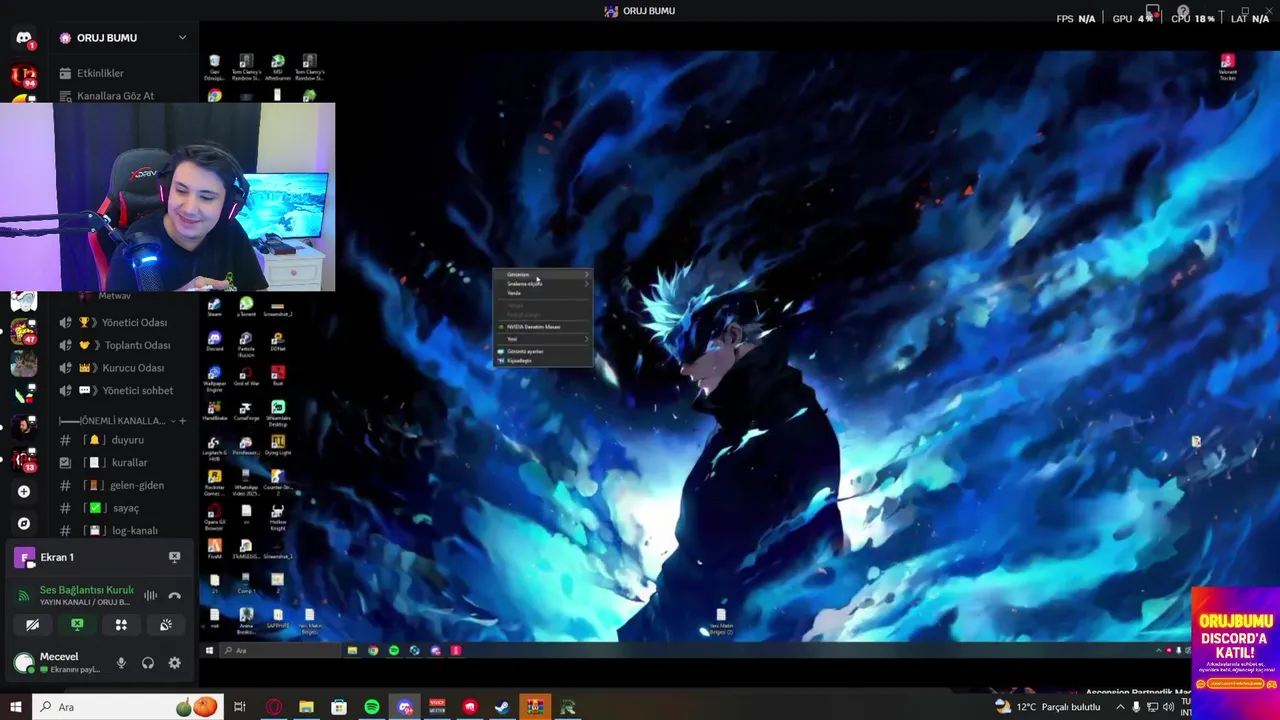This screenshot has height=720, width=1280.
Task: Open Spotify from taskbar
Action: click(372, 707)
